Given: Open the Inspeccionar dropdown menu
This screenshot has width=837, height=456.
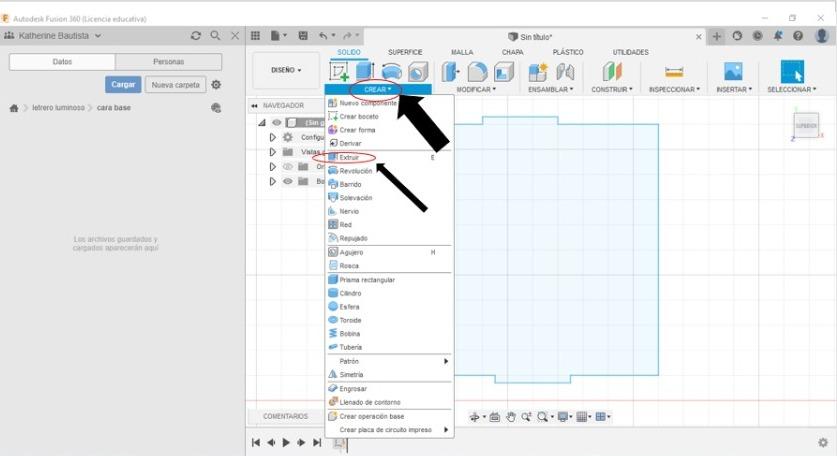Looking at the screenshot, I should tap(674, 90).
